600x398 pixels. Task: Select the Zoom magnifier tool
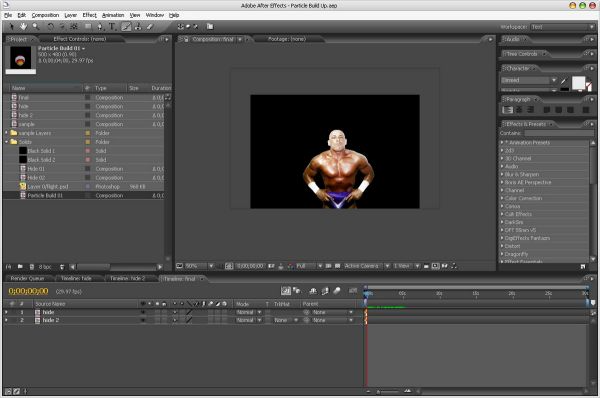click(36, 26)
